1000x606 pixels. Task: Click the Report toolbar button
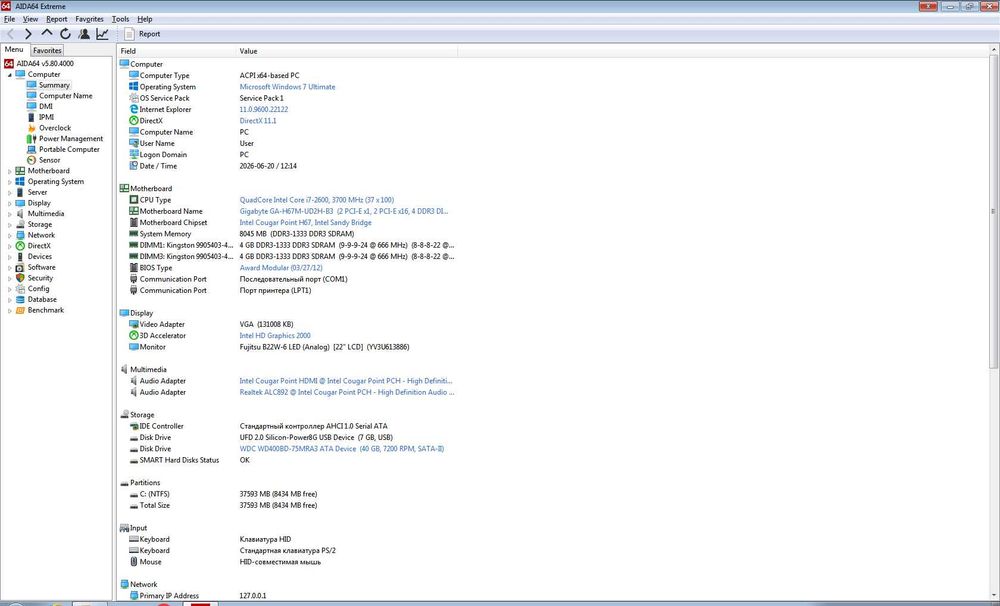142,34
